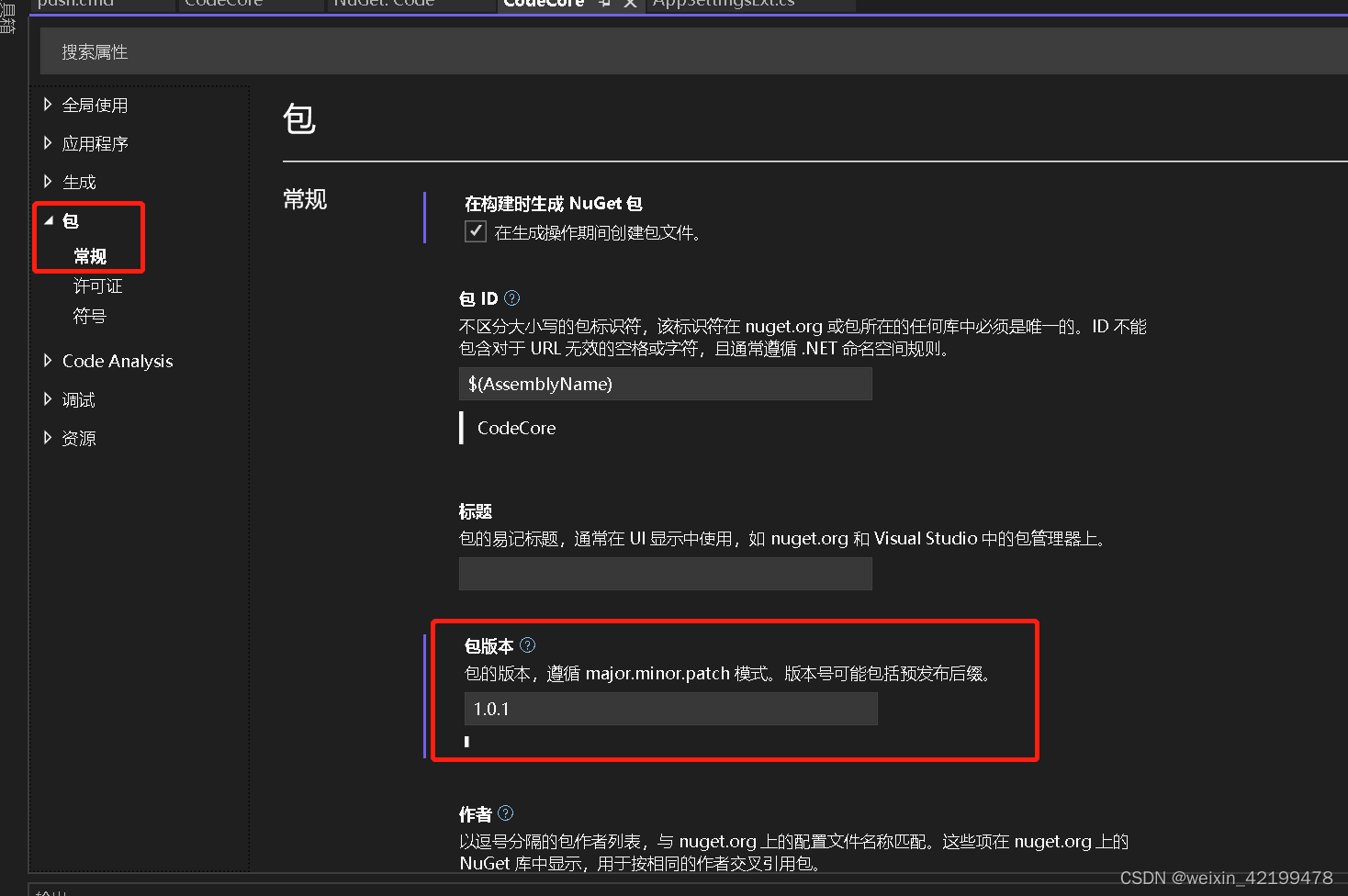Click the 1.0.1 package version field

(x=671, y=709)
